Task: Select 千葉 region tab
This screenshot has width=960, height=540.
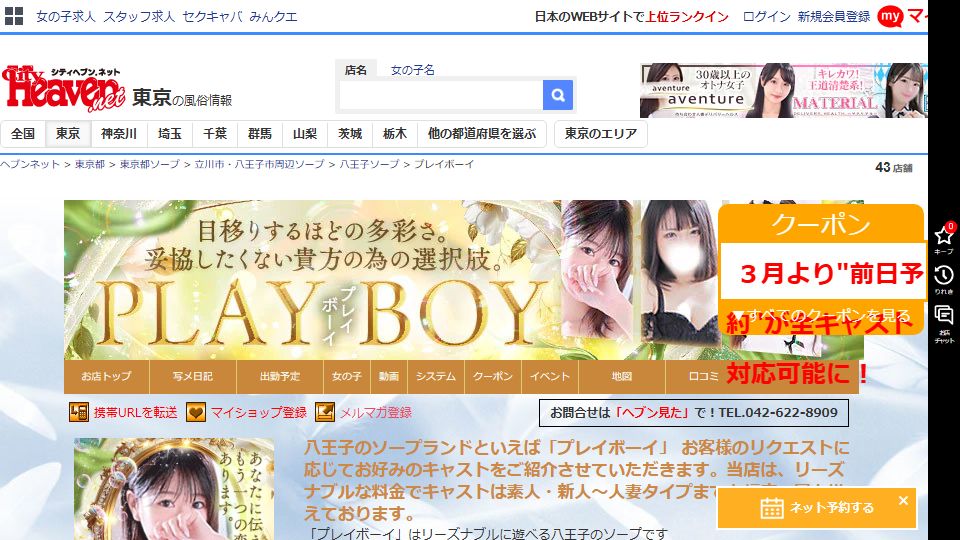Action: (215, 133)
